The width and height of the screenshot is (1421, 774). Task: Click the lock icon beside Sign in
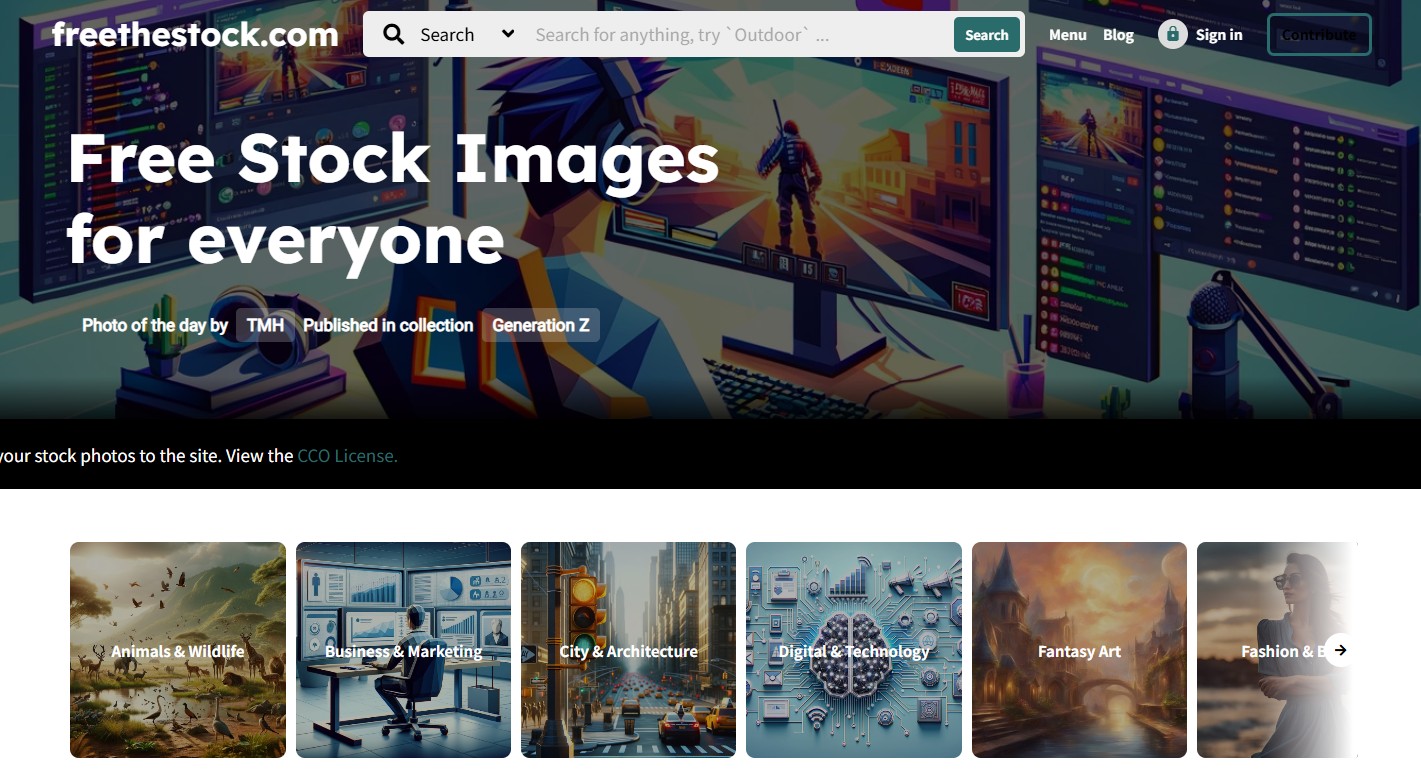tap(1172, 35)
